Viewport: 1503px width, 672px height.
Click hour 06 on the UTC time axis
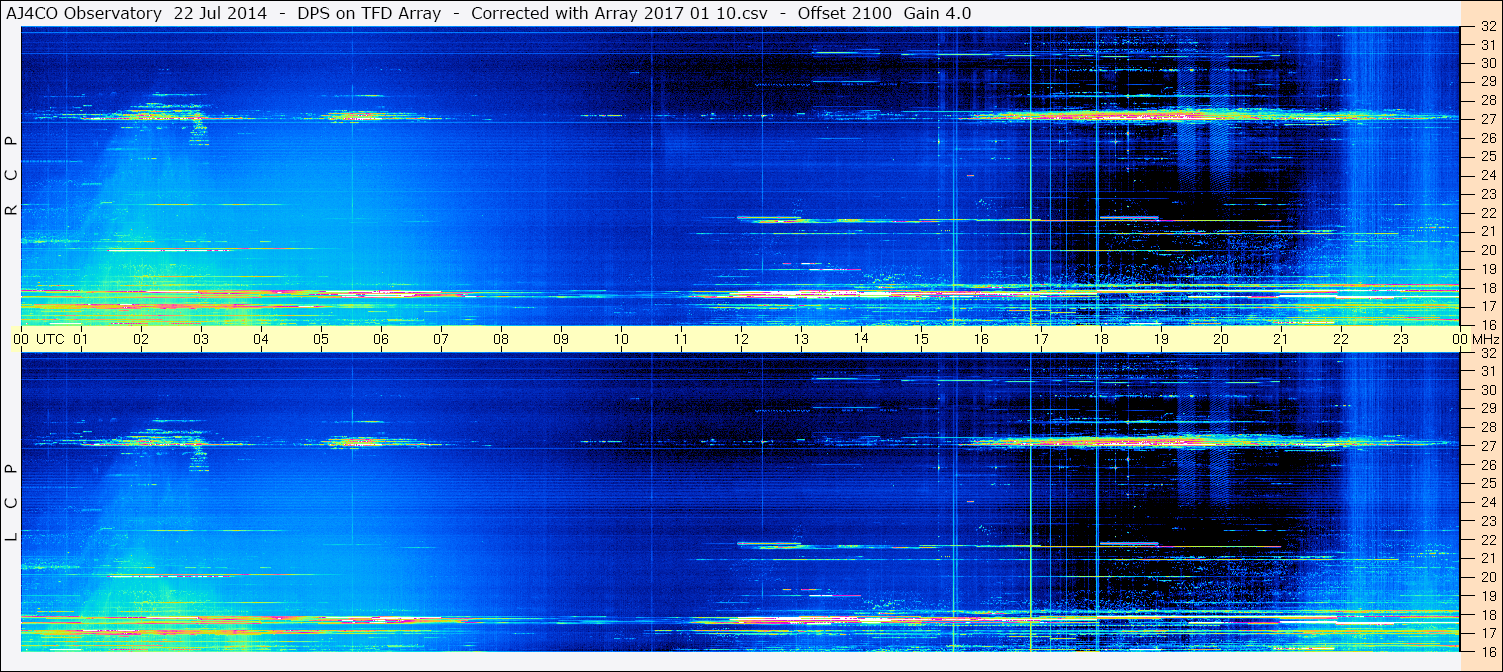point(381,339)
